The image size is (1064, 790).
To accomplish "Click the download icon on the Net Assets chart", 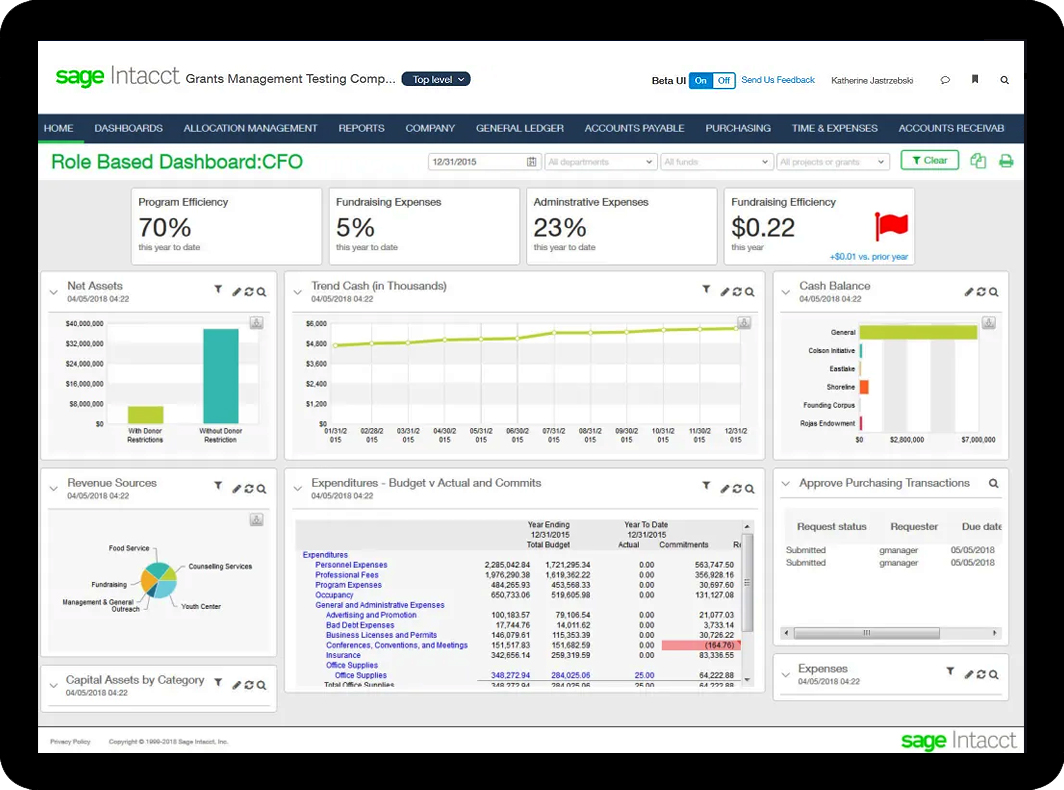I will pyautogui.click(x=257, y=322).
